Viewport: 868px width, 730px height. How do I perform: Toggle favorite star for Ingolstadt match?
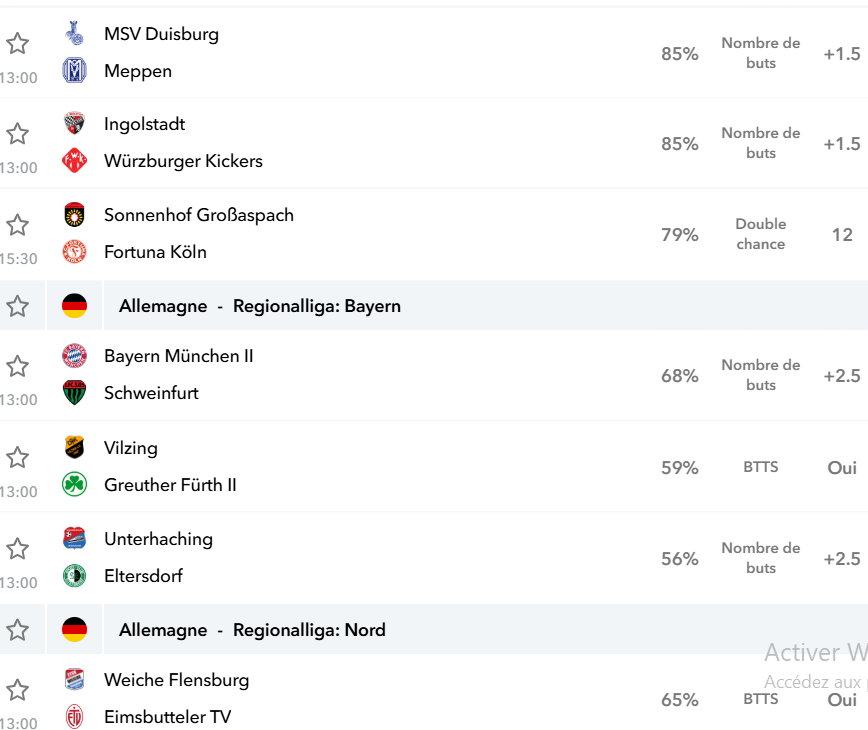coord(17,133)
